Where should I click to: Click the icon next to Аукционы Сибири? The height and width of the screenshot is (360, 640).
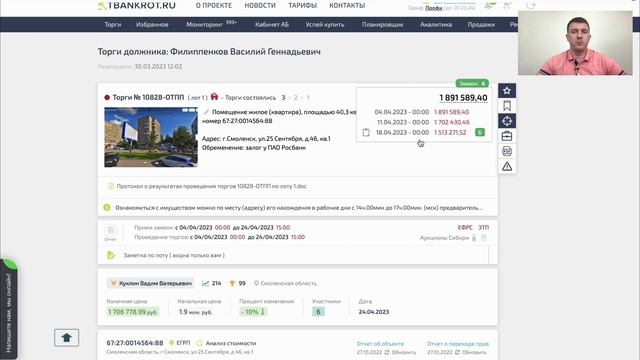click(x=474, y=238)
